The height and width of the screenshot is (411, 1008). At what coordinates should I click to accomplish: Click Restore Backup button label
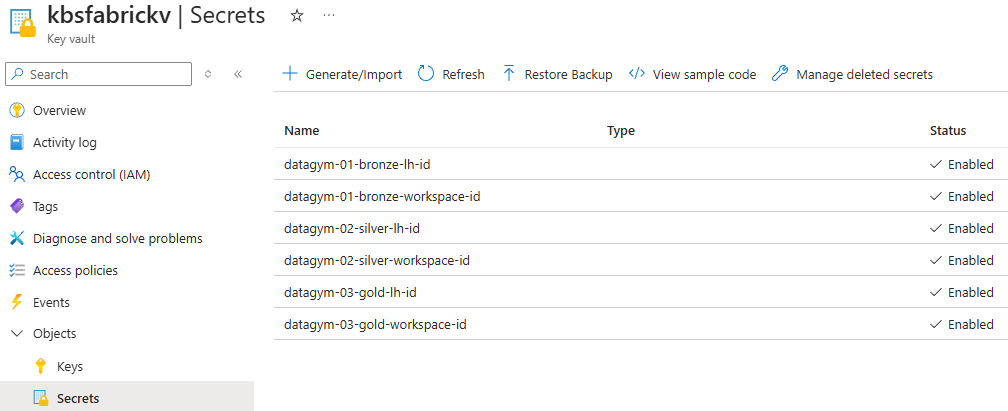568,75
